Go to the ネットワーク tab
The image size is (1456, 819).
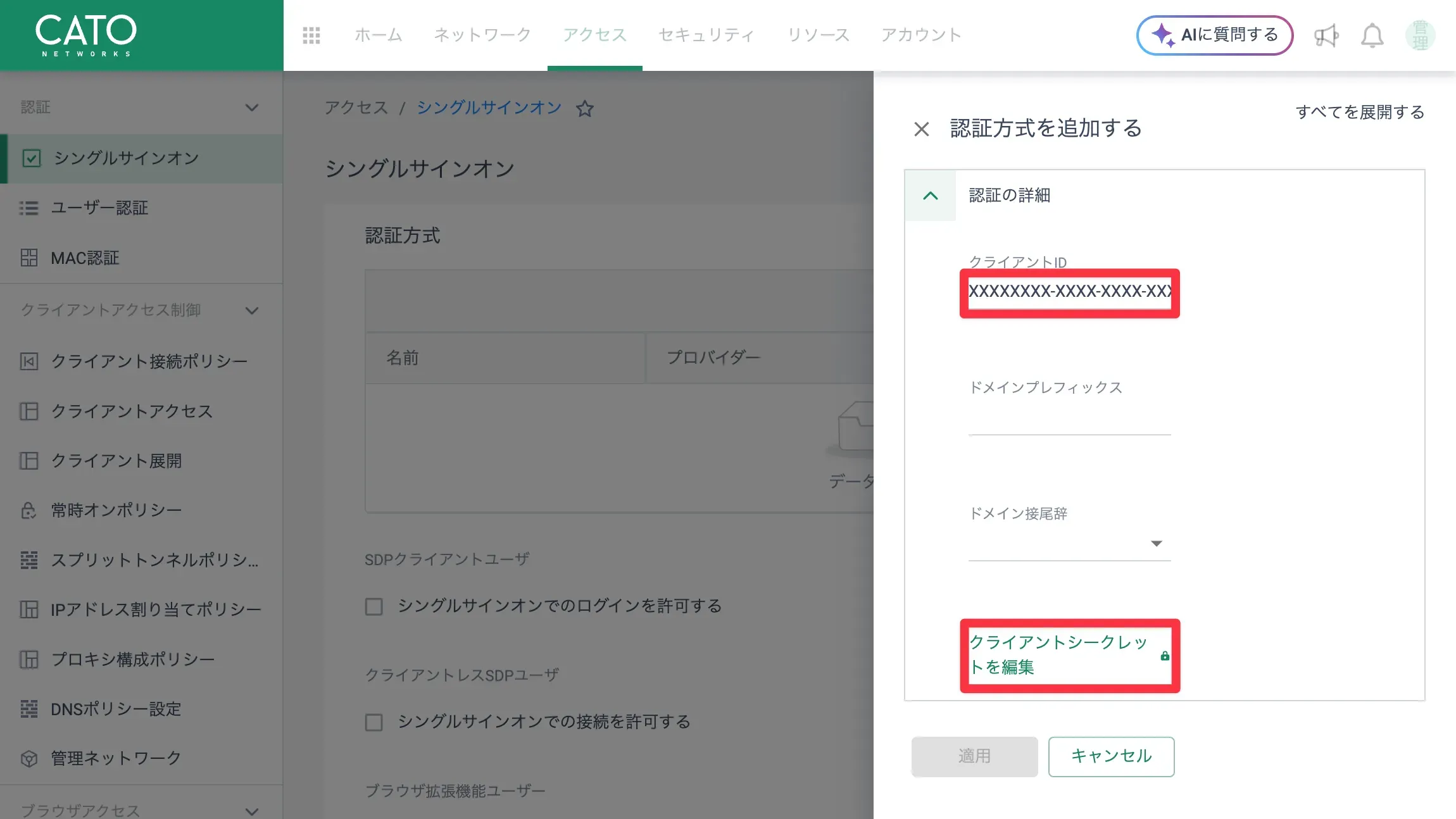(x=482, y=35)
